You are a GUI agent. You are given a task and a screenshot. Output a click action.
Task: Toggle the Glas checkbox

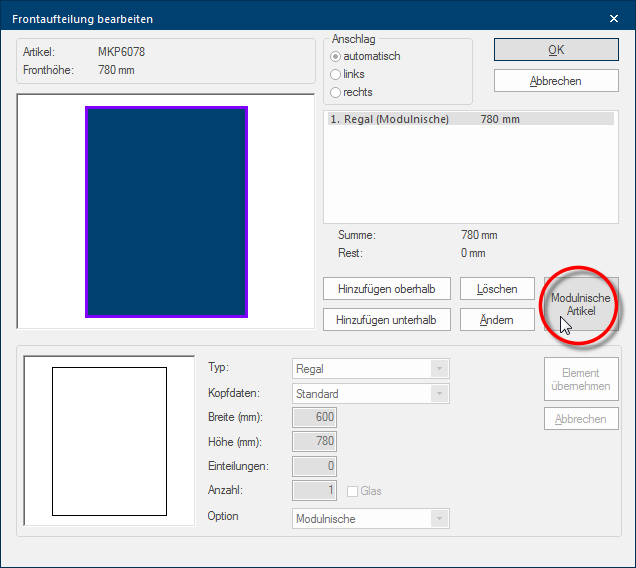[x=353, y=491]
